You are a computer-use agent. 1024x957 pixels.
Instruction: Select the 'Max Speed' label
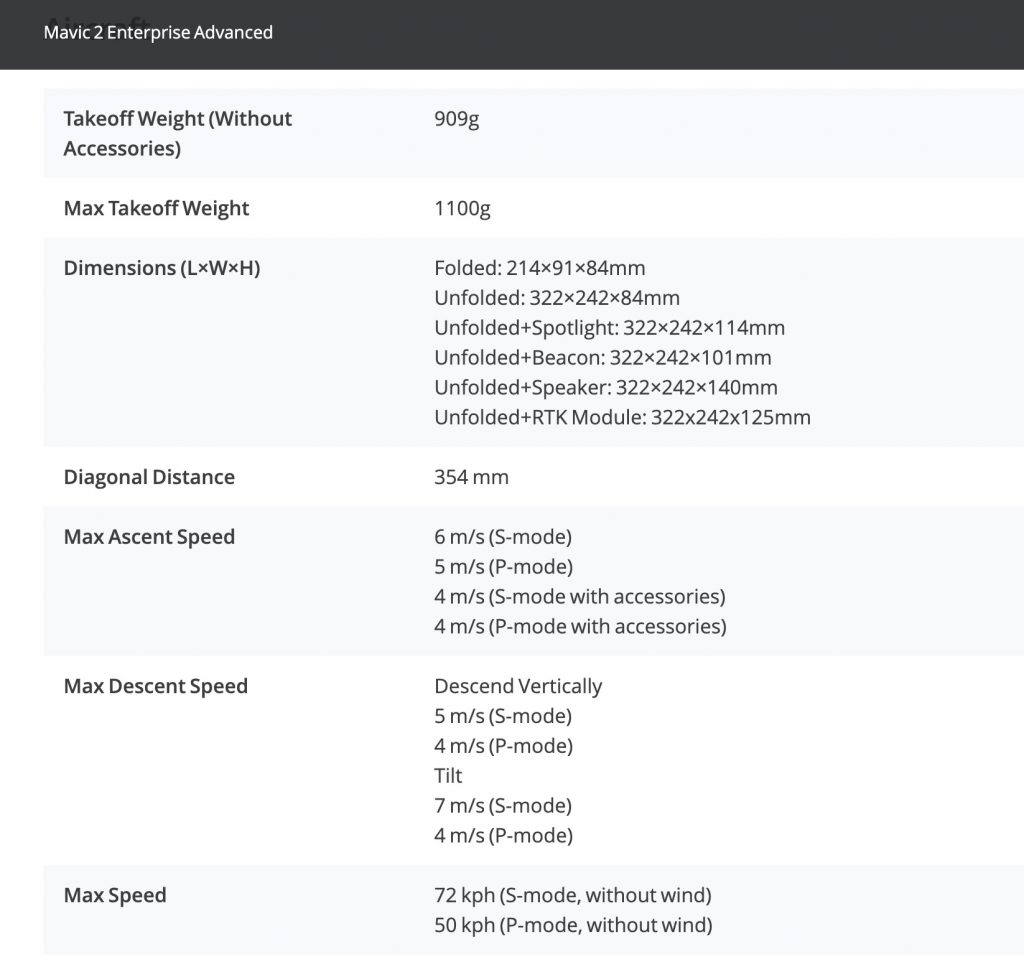115,896
